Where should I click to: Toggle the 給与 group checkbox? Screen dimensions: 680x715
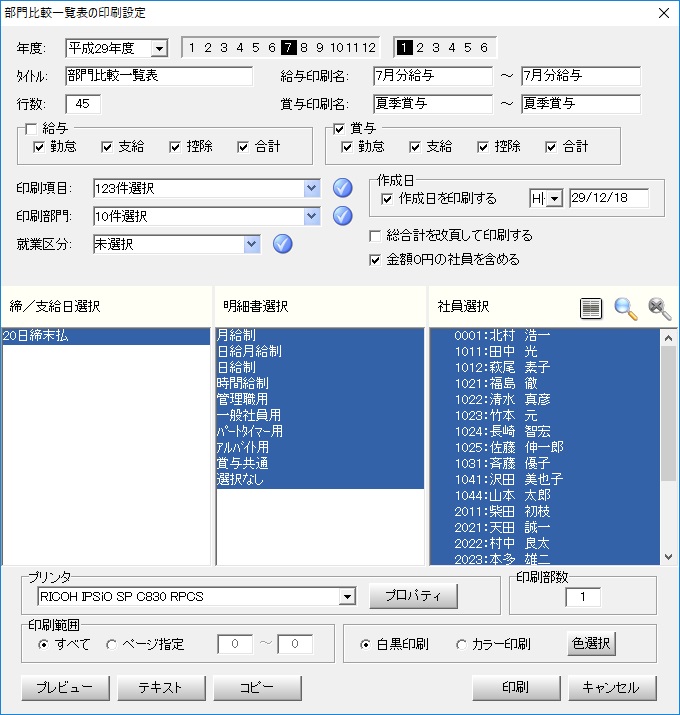(x=31, y=129)
